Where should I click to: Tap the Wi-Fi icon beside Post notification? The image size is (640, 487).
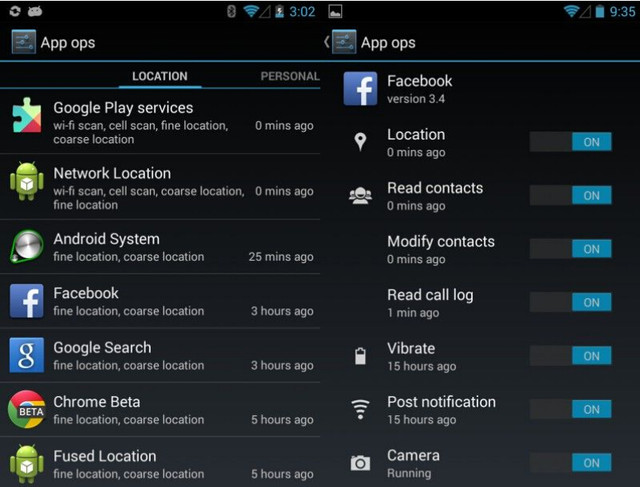[360, 409]
